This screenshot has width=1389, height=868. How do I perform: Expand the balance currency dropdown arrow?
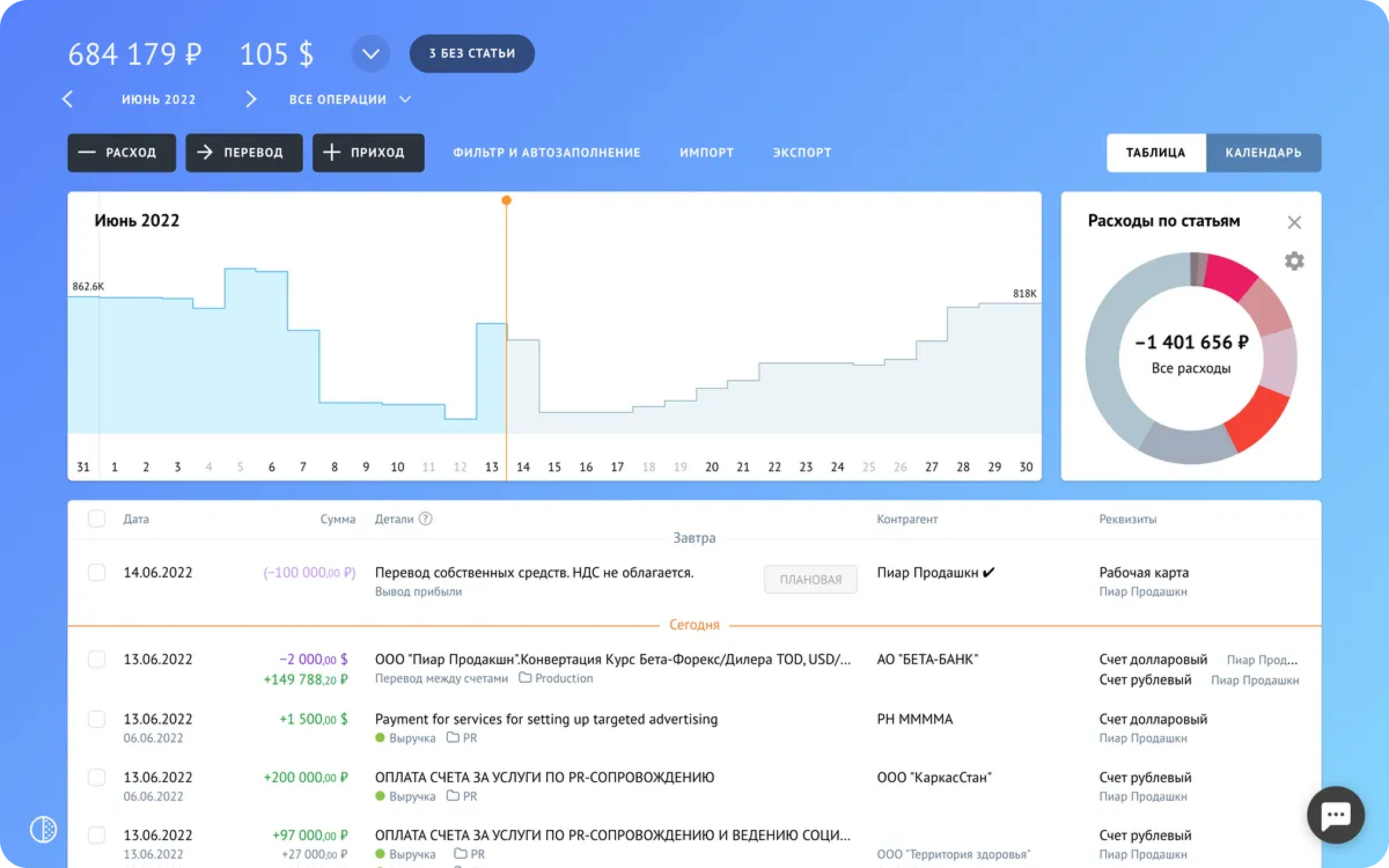tap(370, 53)
